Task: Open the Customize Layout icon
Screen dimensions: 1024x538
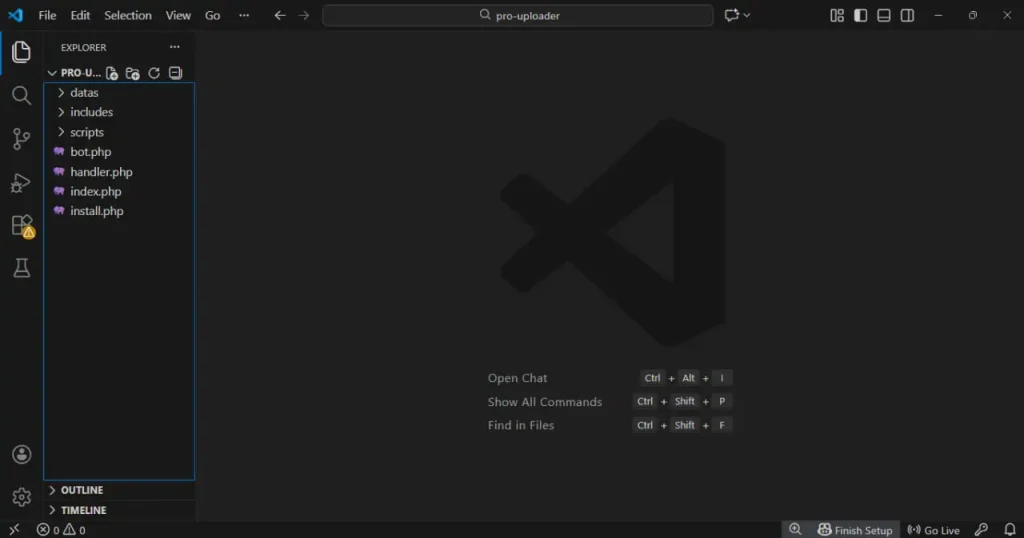Action: 837,15
